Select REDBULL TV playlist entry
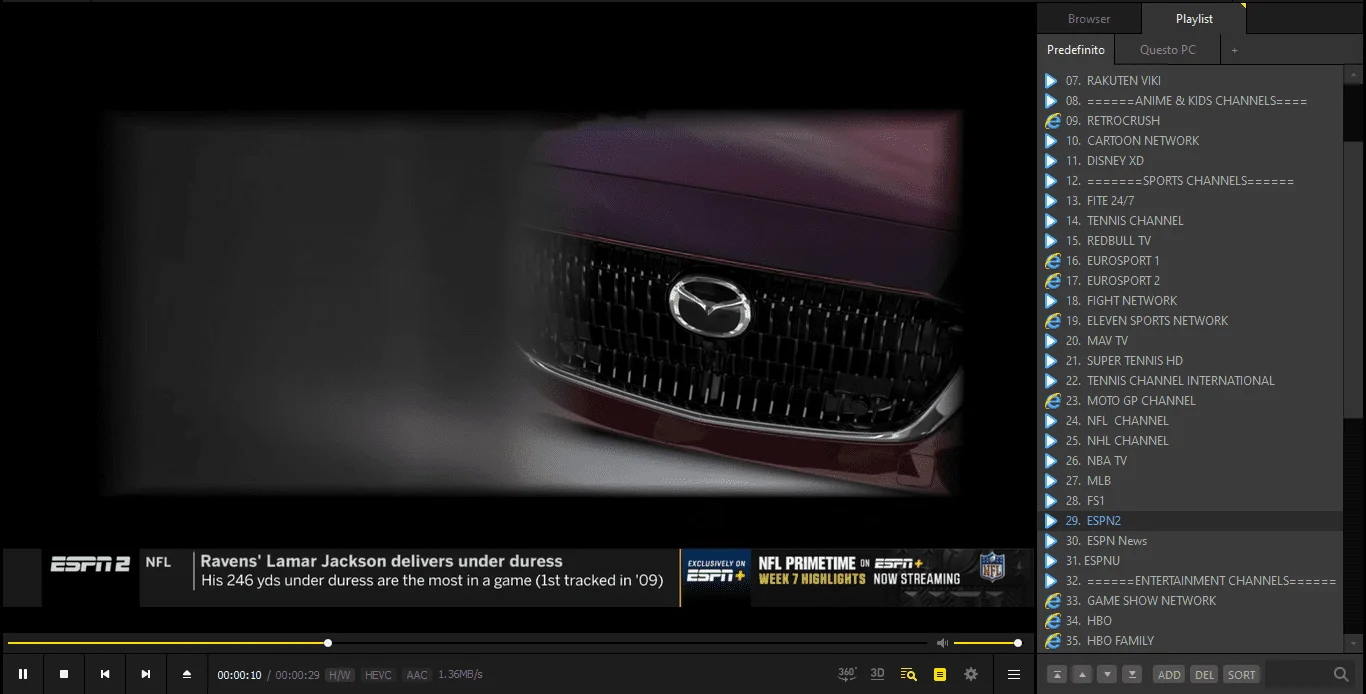This screenshot has height=694, width=1366. click(x=1192, y=241)
